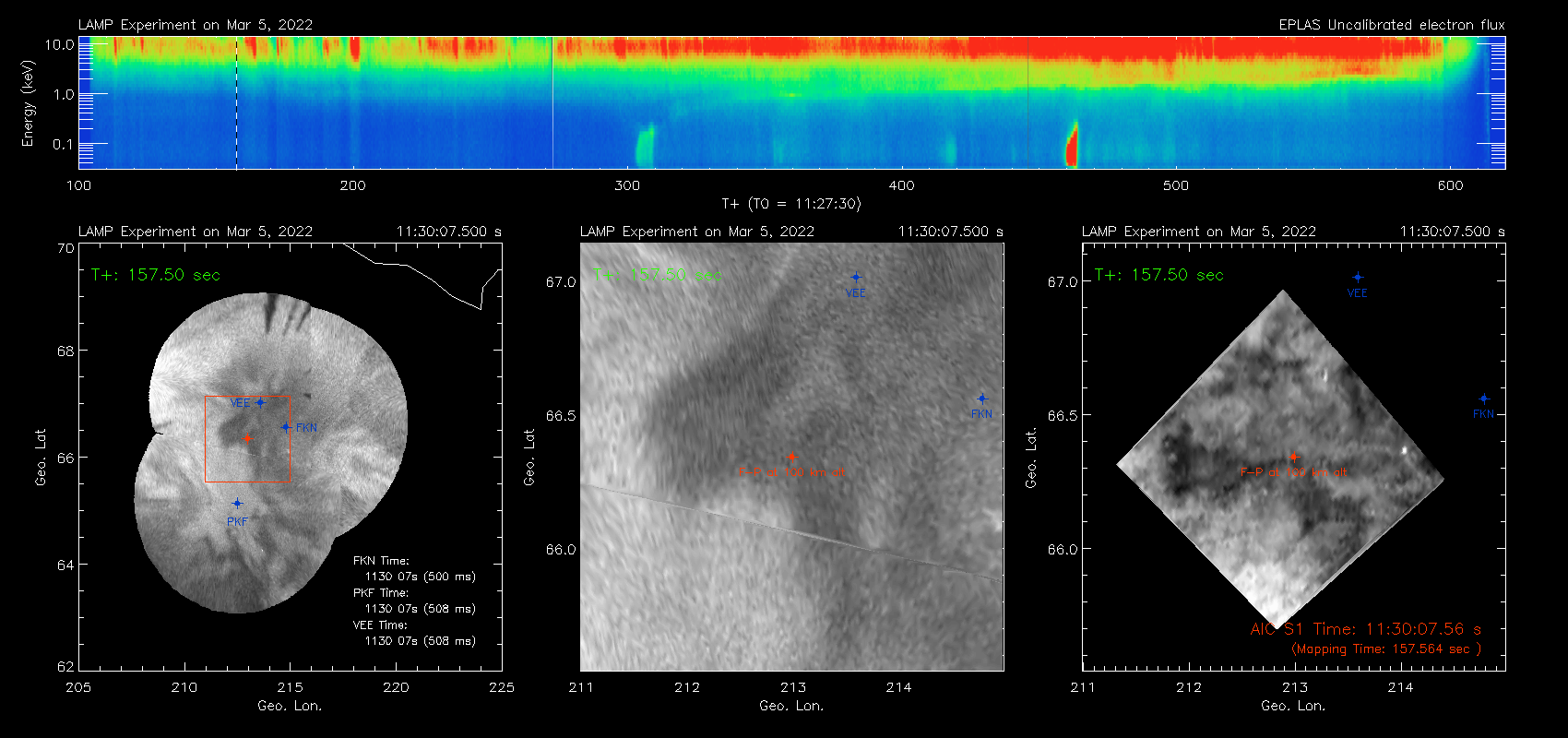Screen dimensions: 1568x738
Task: Click the vertical gray line near T+ 446
Action: [1028, 102]
